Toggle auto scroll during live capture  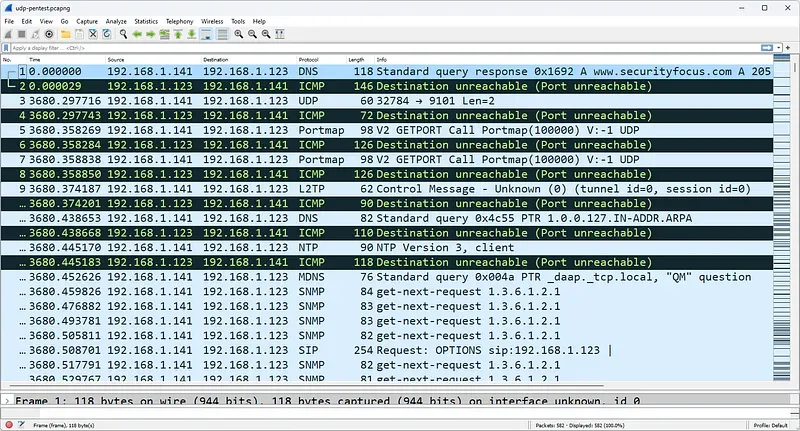(206, 34)
